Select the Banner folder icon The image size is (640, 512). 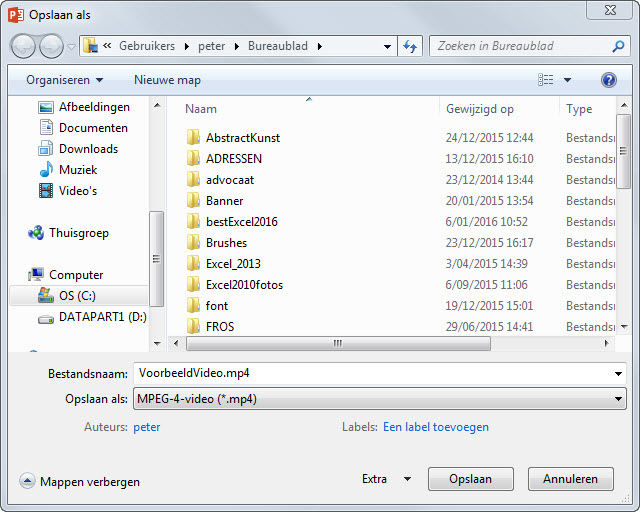(x=193, y=200)
